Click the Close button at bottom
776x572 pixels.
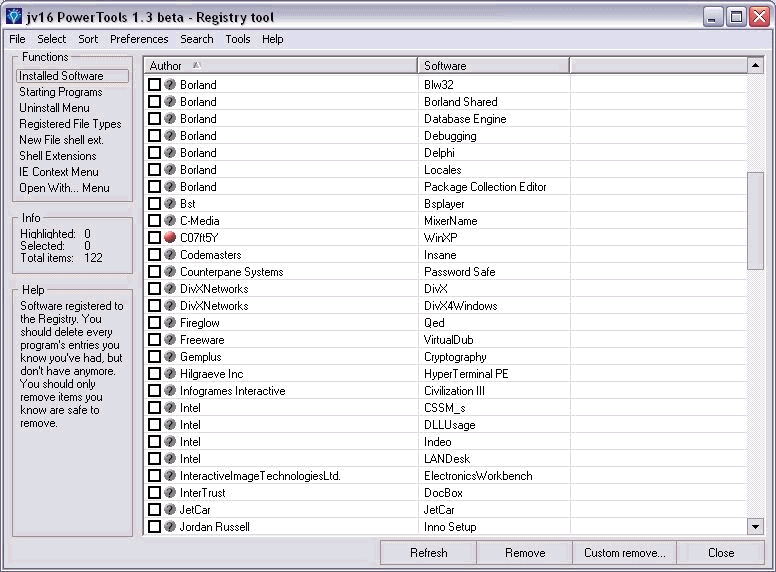coord(721,553)
